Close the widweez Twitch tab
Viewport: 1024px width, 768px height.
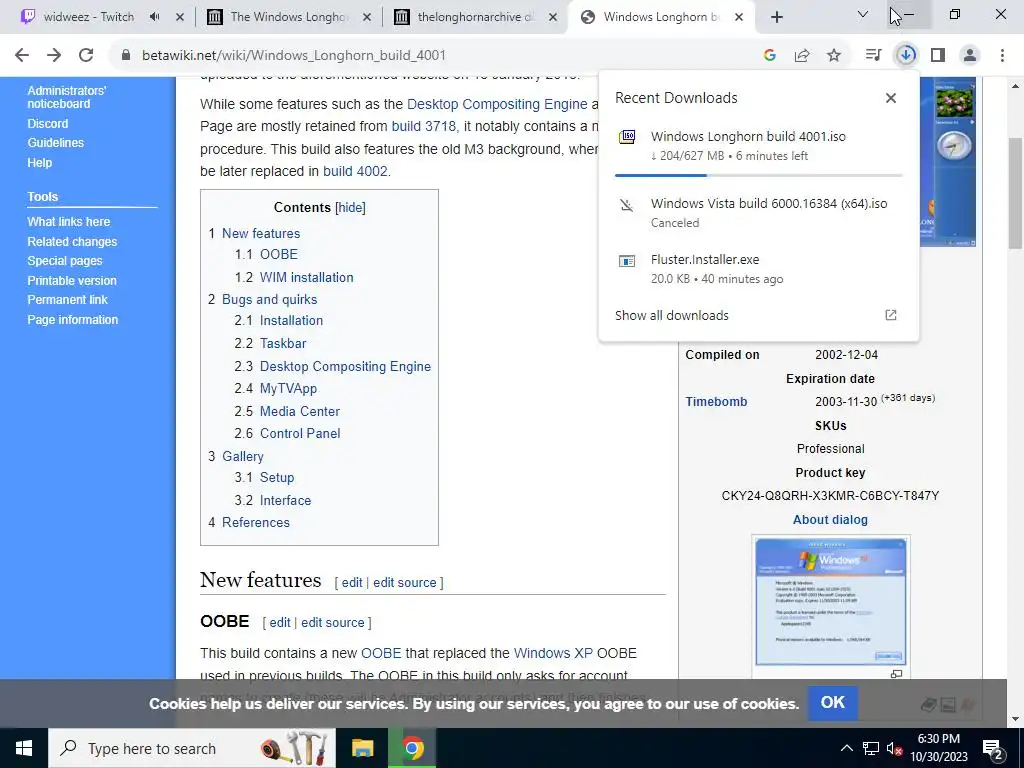coord(180,18)
